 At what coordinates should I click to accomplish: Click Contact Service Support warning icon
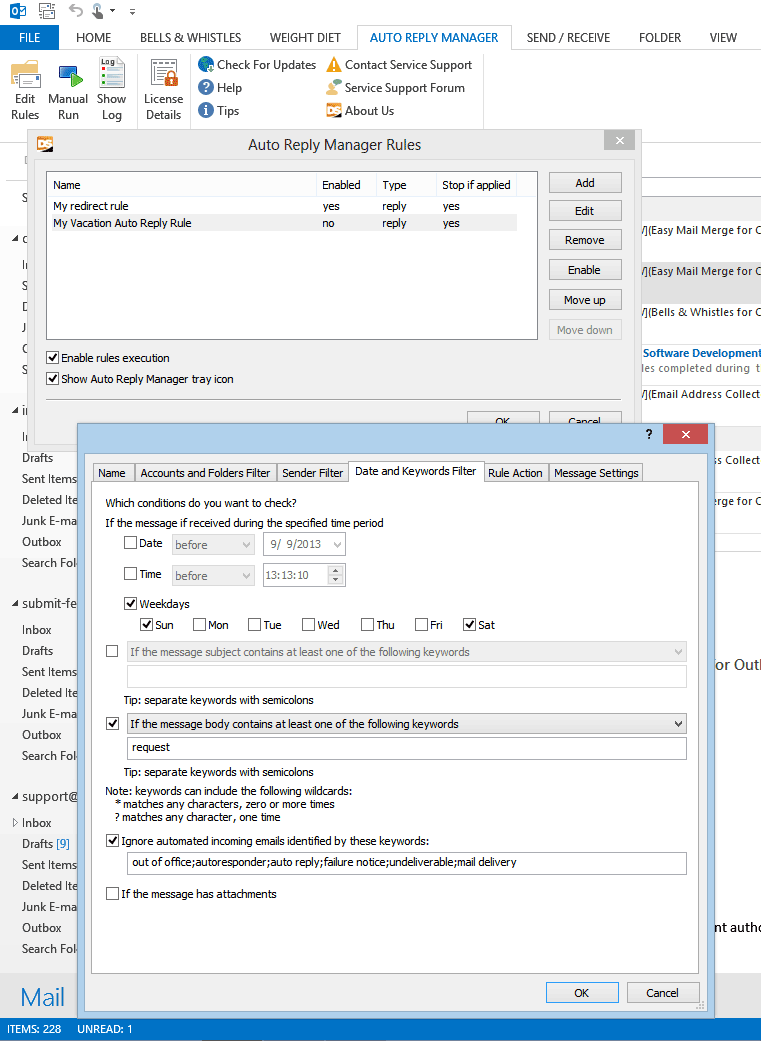point(334,65)
